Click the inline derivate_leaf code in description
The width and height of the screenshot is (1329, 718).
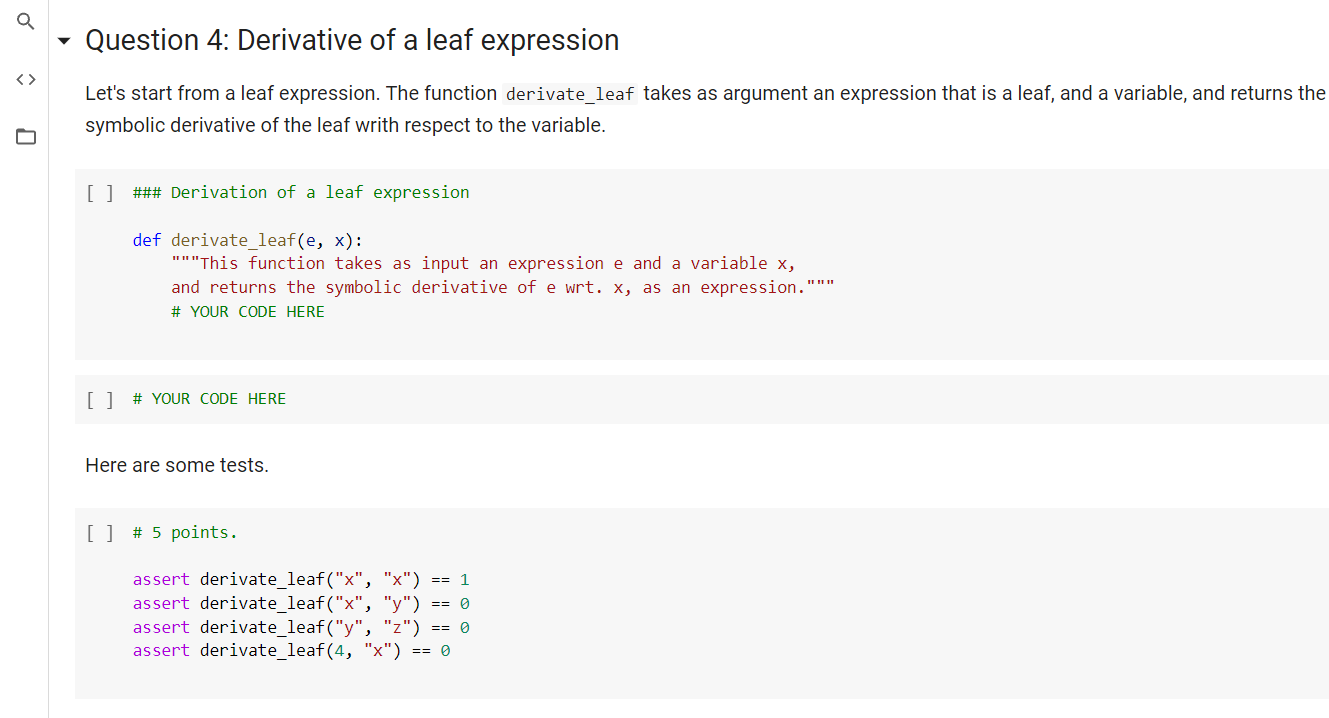pos(570,94)
